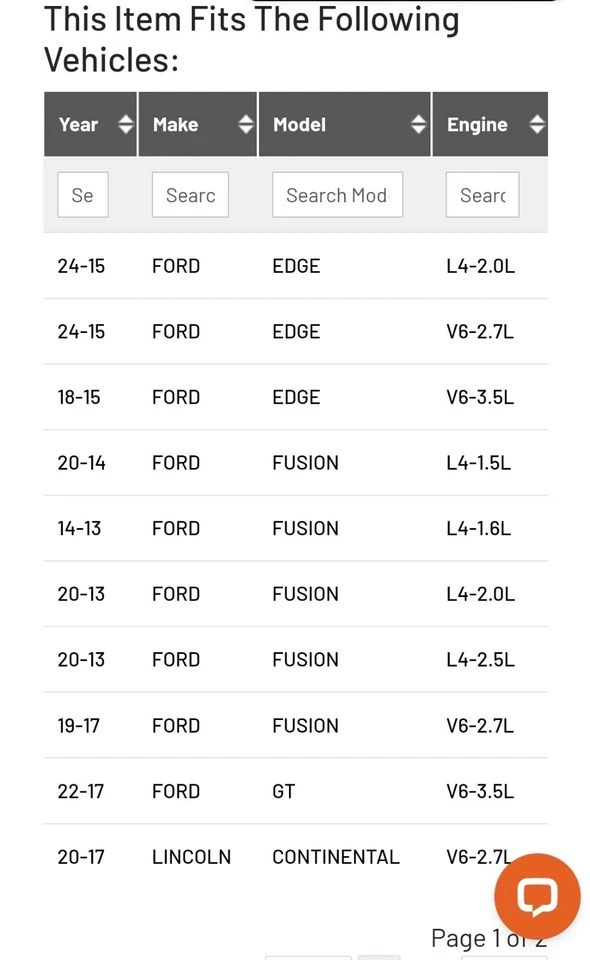Viewport: 590px width, 960px height.
Task: Click the chat speech-bubble glyph inside the orange circle
Action: pos(537,896)
